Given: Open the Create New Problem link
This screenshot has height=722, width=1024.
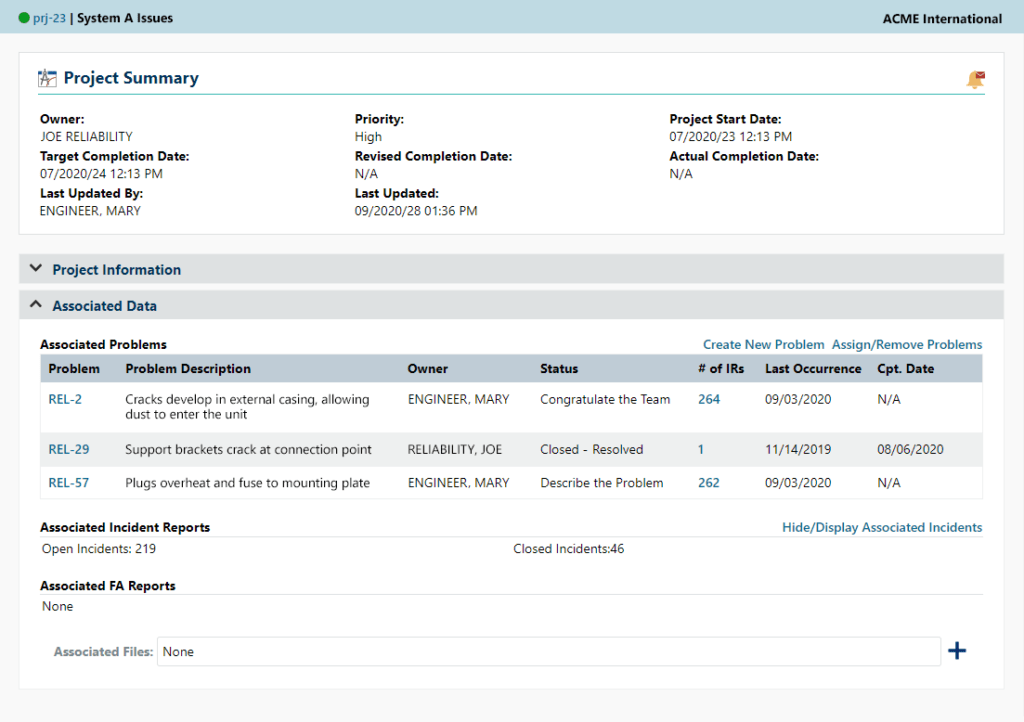Looking at the screenshot, I should pyautogui.click(x=763, y=344).
